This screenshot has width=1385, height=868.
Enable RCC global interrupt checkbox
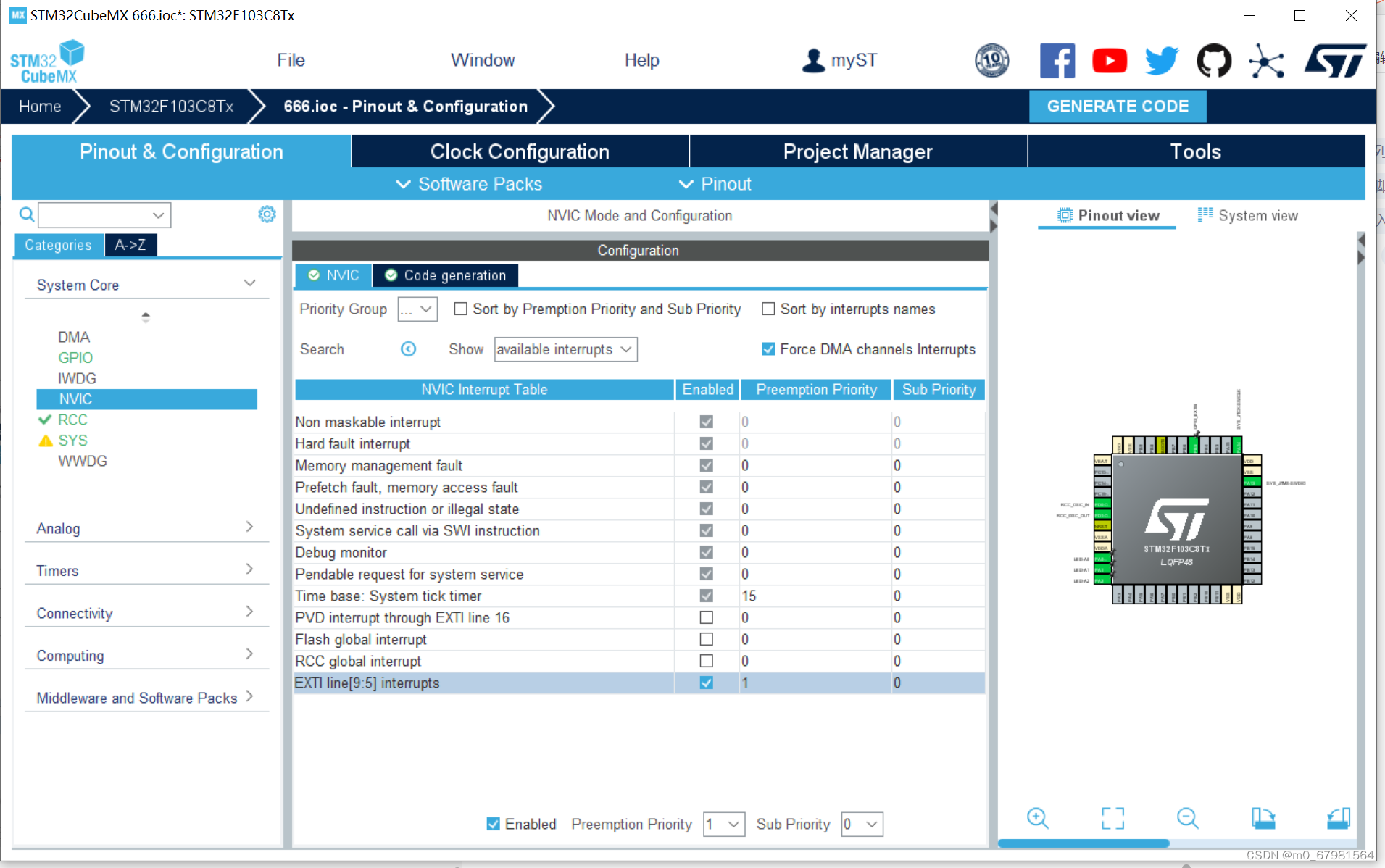point(706,661)
